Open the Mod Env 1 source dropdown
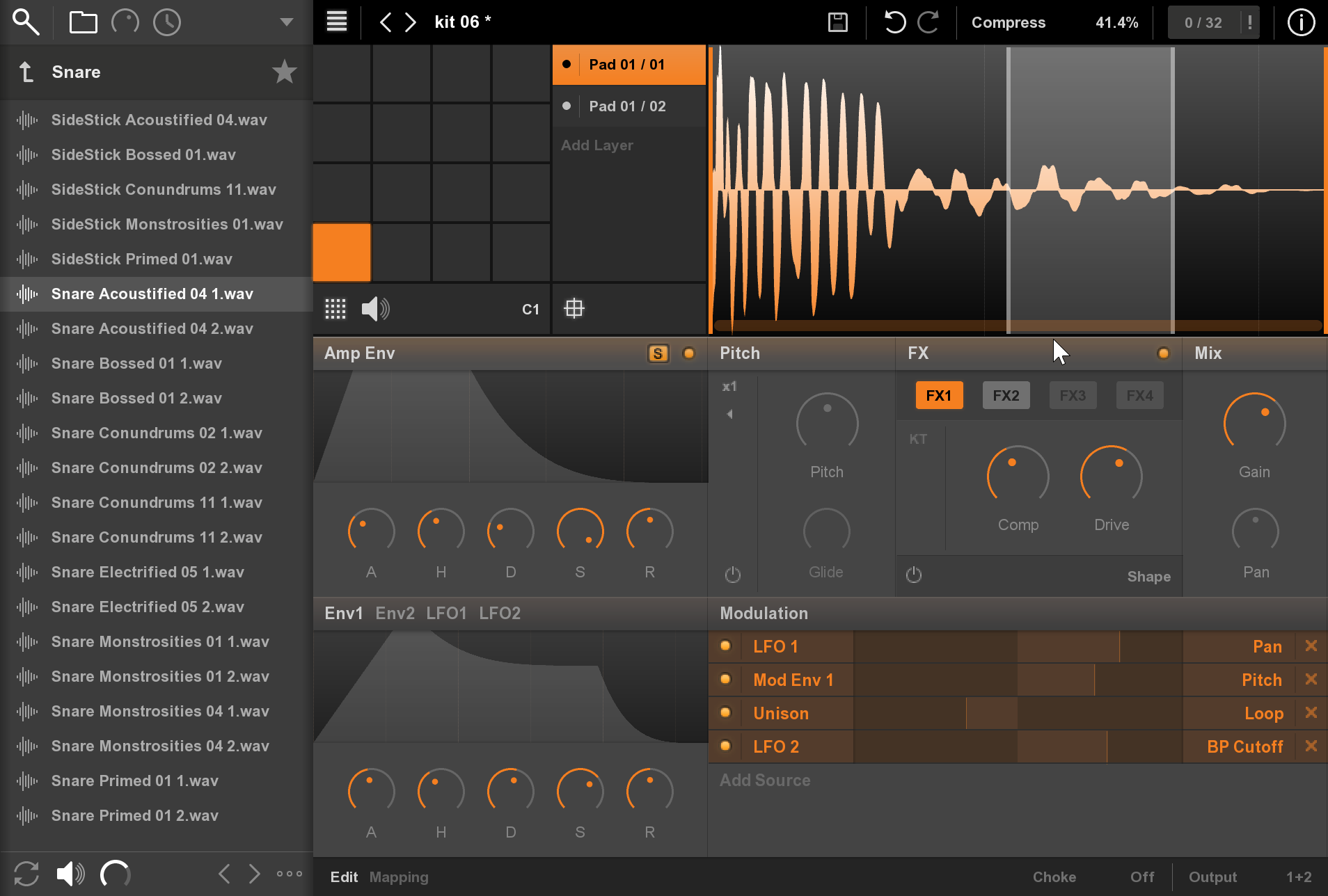This screenshot has height=896, width=1328. pos(798,680)
